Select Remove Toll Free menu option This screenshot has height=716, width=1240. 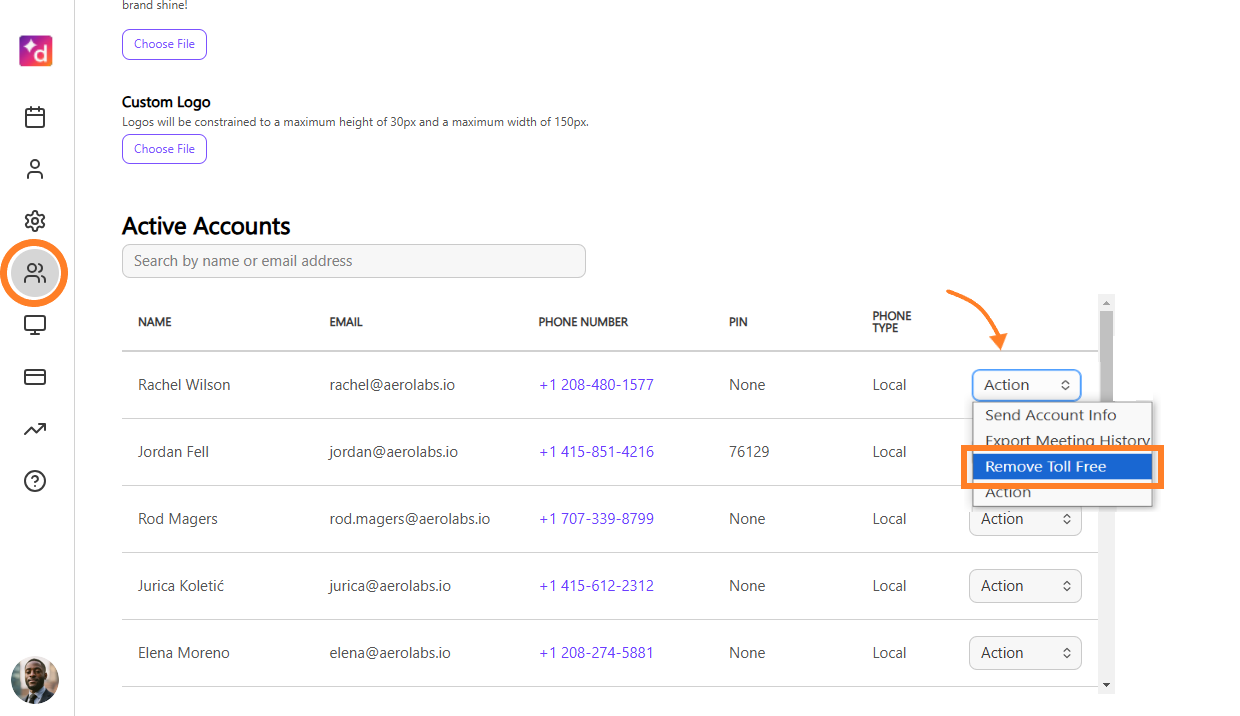(x=1062, y=467)
